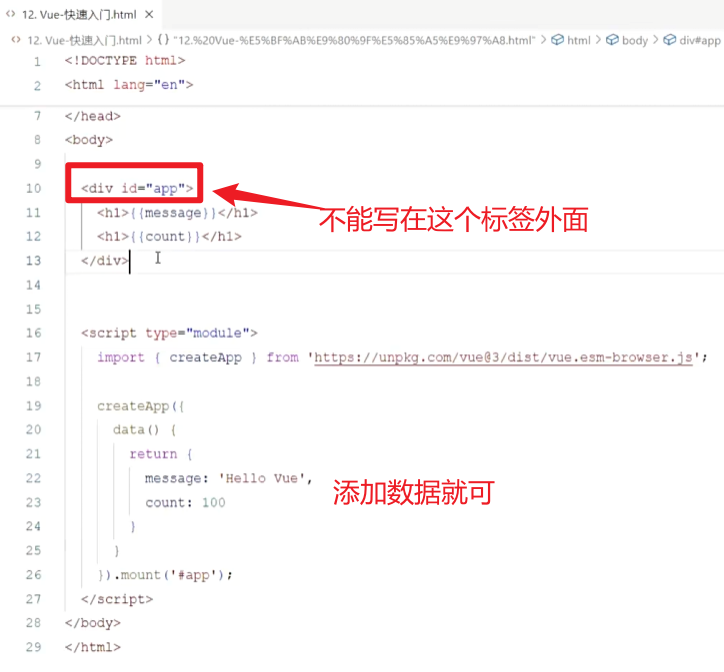Screen dimensions: 724x672
Task: Click line number 16 in the gutter
Action: 33,333
